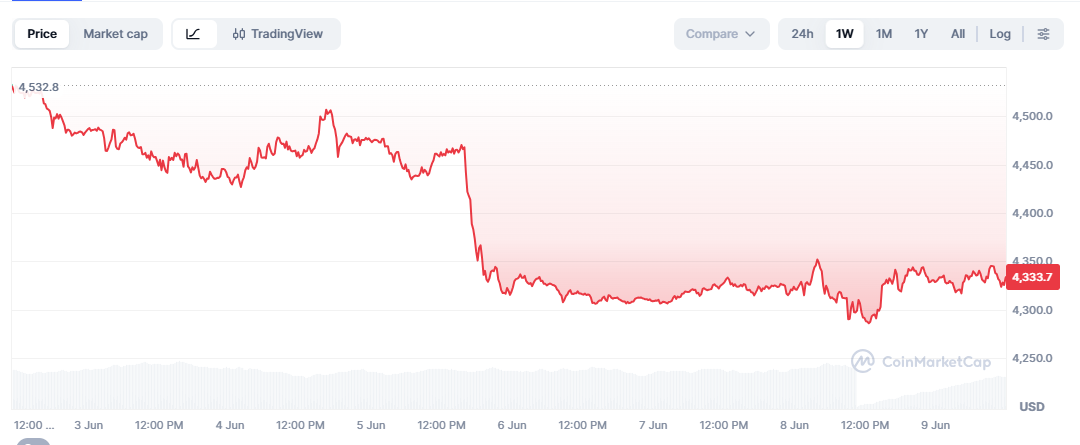Select the 1W time range
This screenshot has height=445, width=1080.
click(x=844, y=34)
